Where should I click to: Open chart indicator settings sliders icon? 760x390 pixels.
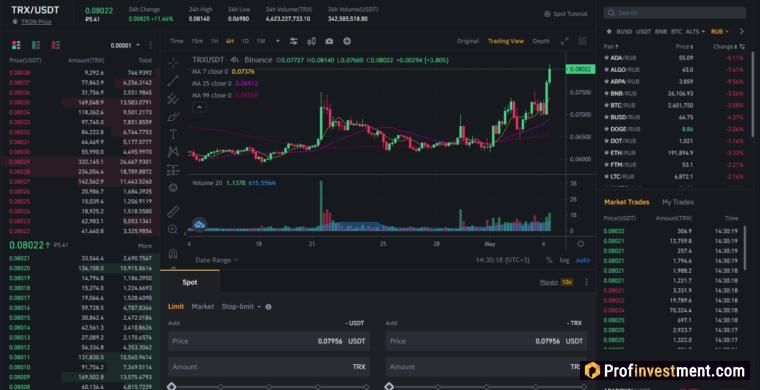click(294, 41)
